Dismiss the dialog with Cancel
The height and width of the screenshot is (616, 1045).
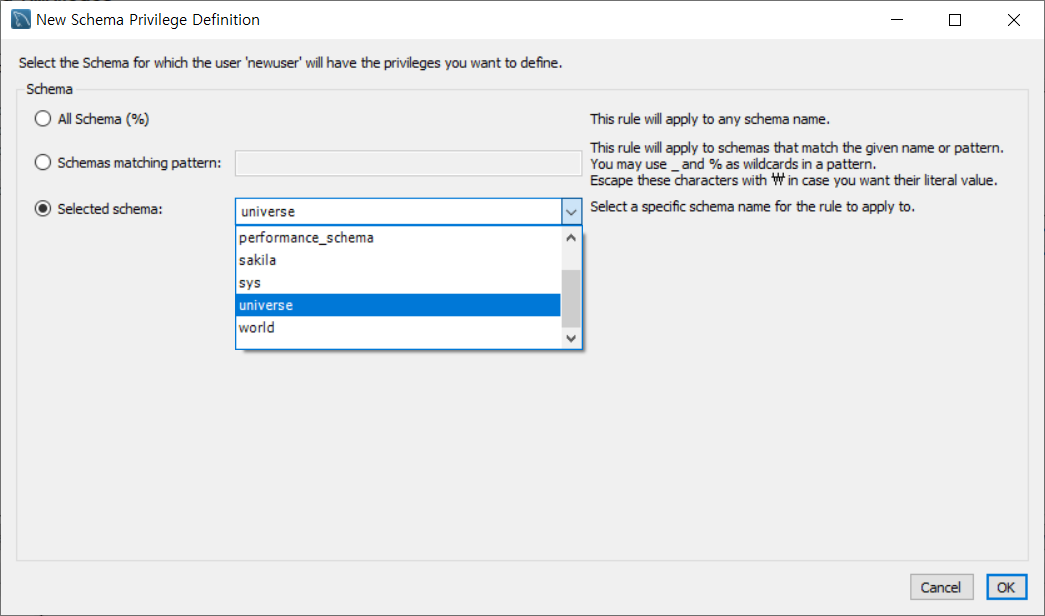[941, 587]
